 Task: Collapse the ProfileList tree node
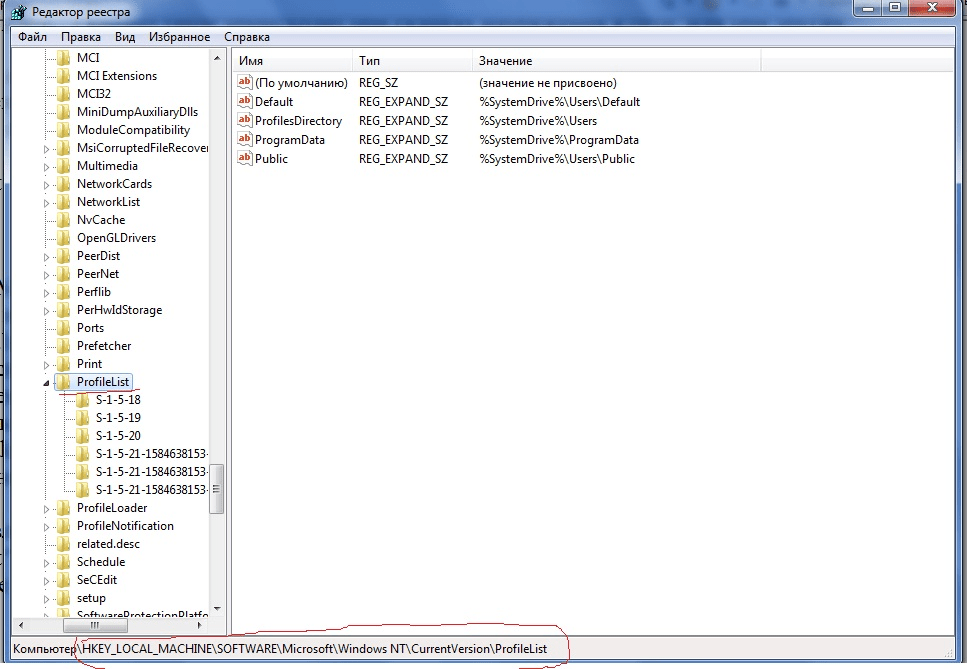[x=46, y=382]
